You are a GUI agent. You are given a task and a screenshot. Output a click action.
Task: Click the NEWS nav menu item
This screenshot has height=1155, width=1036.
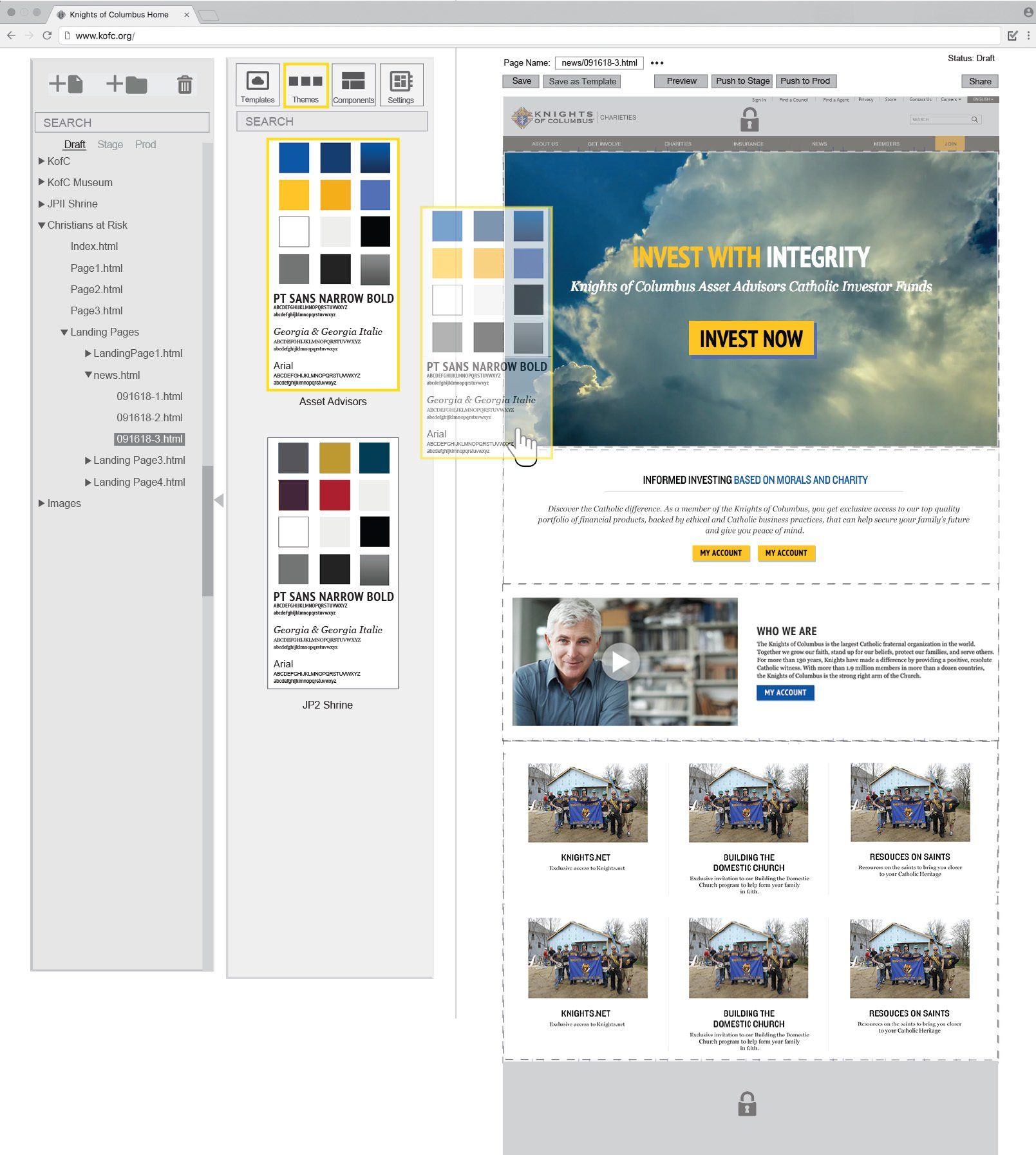tap(819, 144)
